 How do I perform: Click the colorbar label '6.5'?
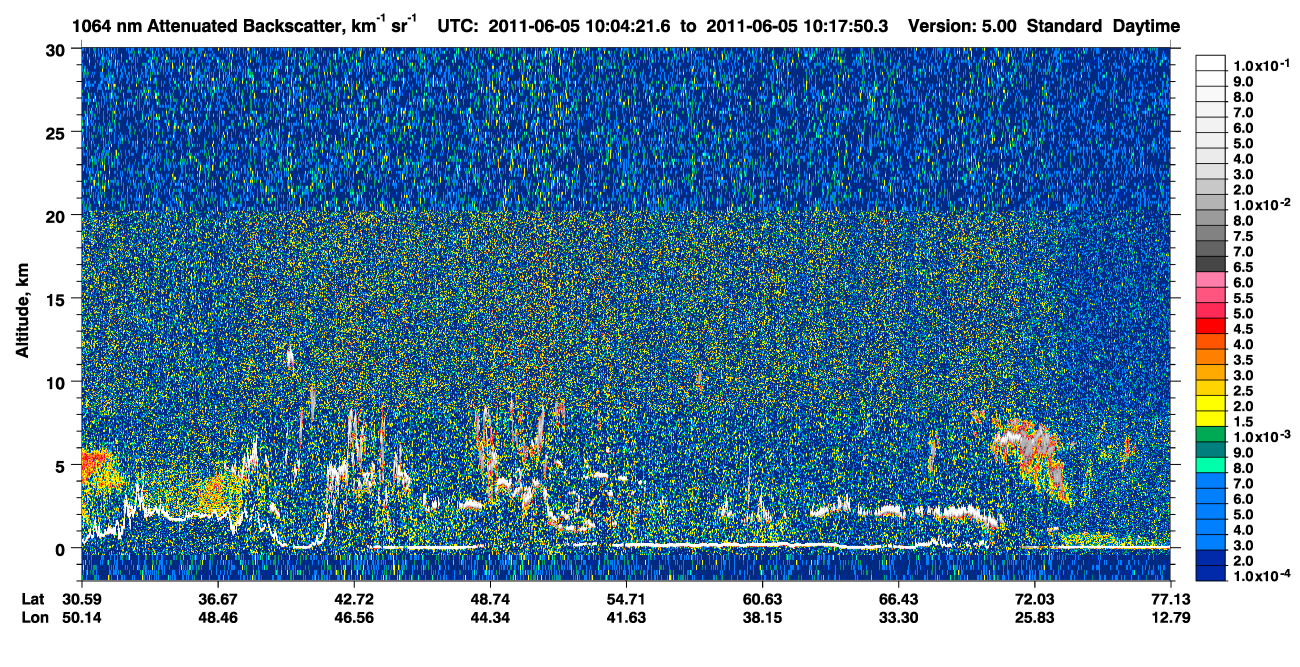(1244, 268)
